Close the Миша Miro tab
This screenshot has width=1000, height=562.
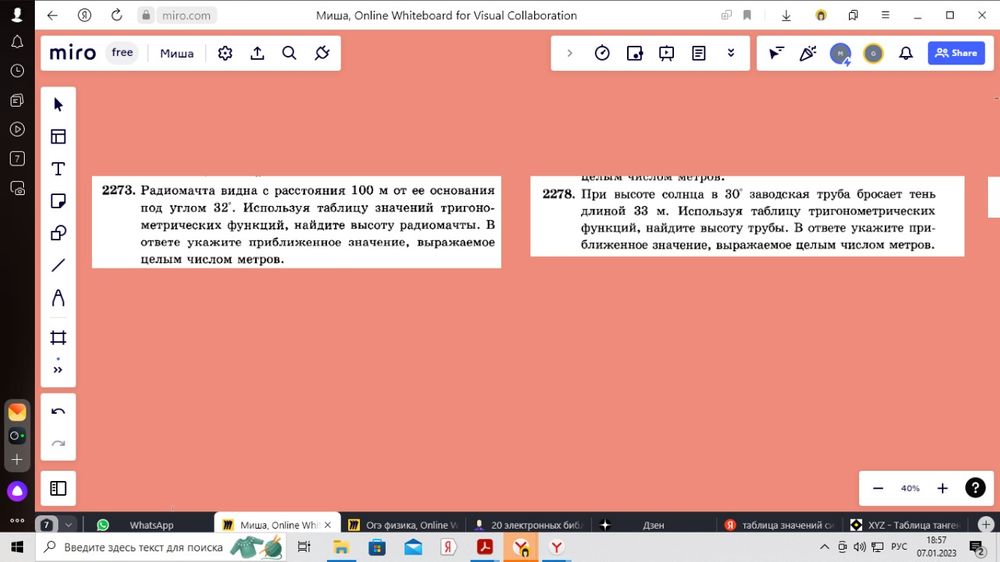[x=328, y=524]
